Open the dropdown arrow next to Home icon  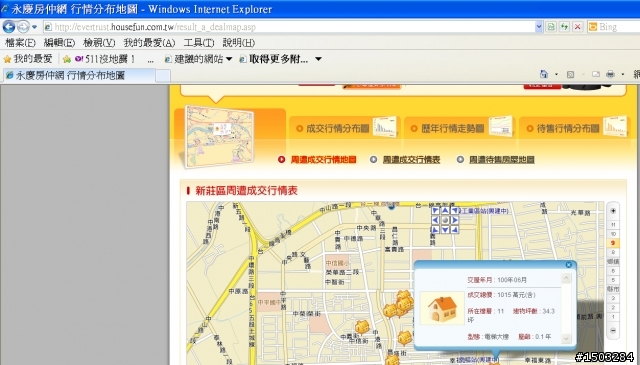[x=556, y=75]
